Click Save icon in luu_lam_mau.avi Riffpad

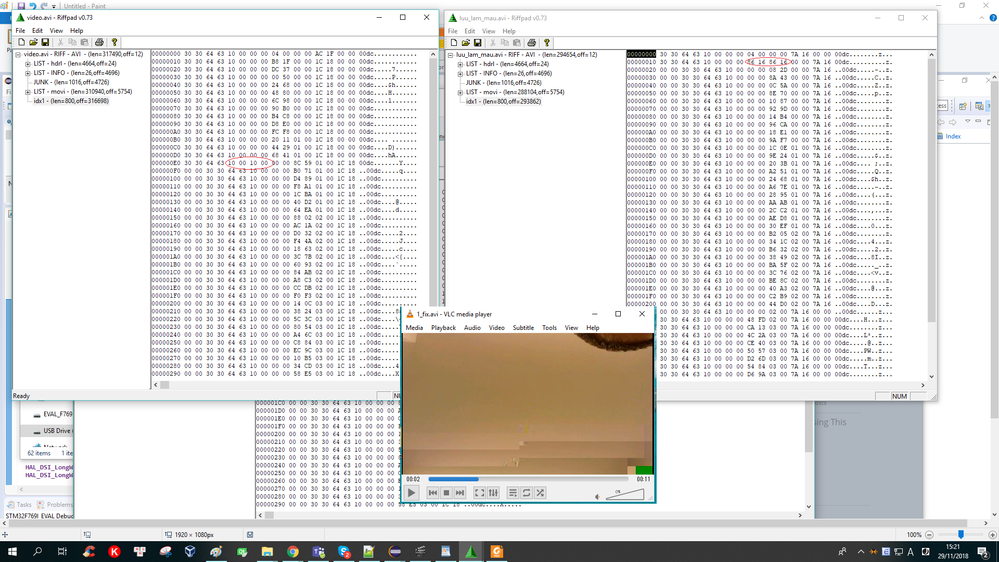478,43
